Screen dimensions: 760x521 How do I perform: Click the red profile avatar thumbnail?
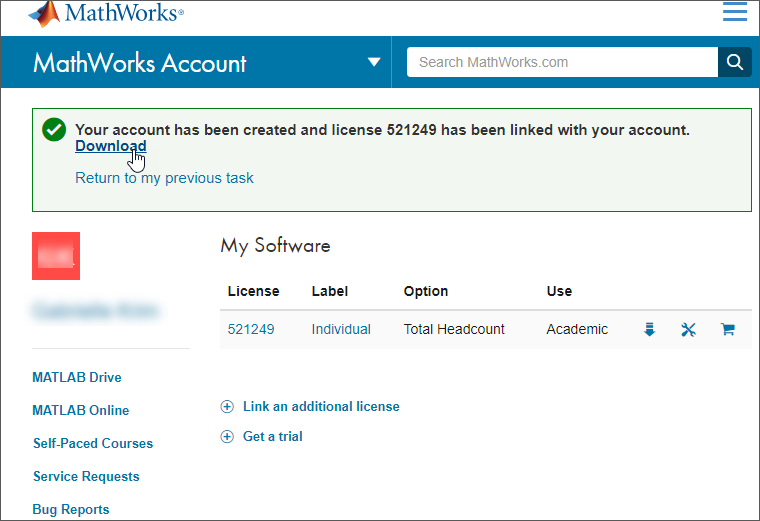(56, 256)
